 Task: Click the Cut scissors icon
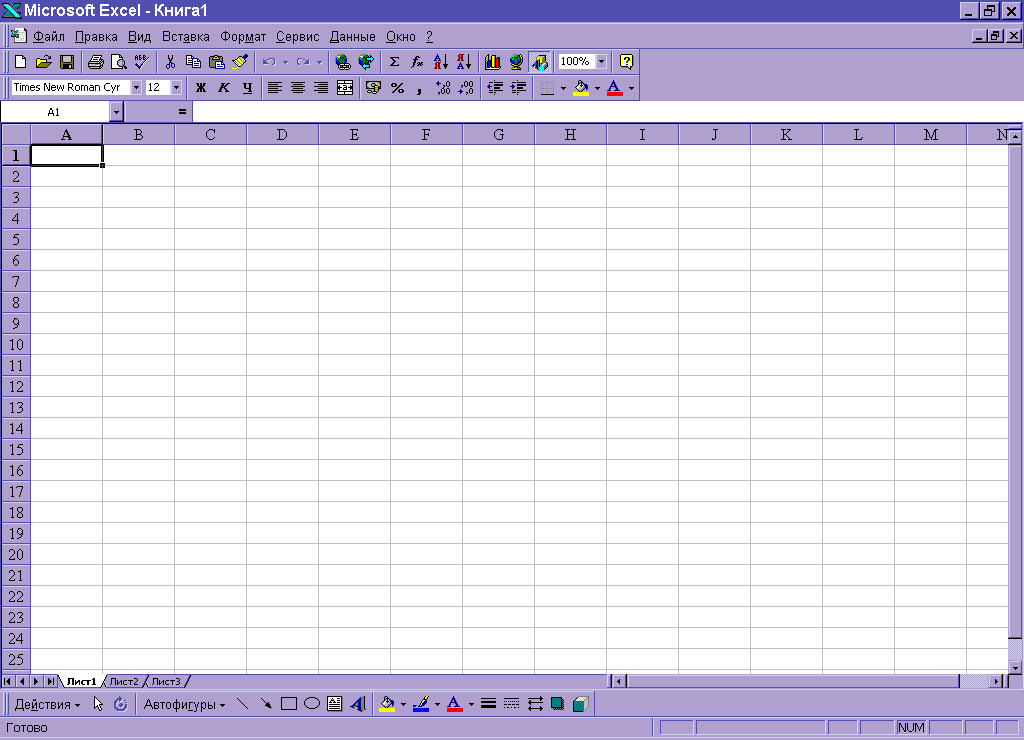tap(170, 62)
